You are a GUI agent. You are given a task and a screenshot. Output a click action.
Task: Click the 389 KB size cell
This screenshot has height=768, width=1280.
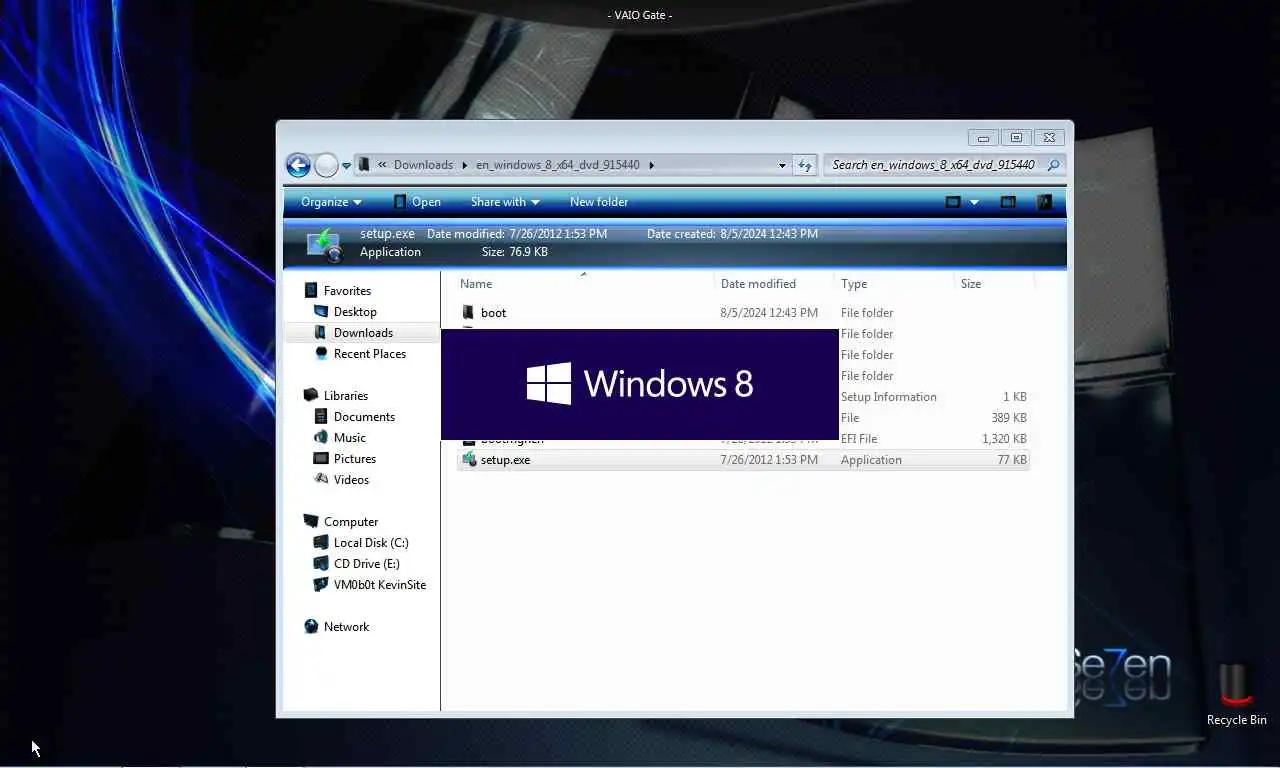pos(1009,418)
